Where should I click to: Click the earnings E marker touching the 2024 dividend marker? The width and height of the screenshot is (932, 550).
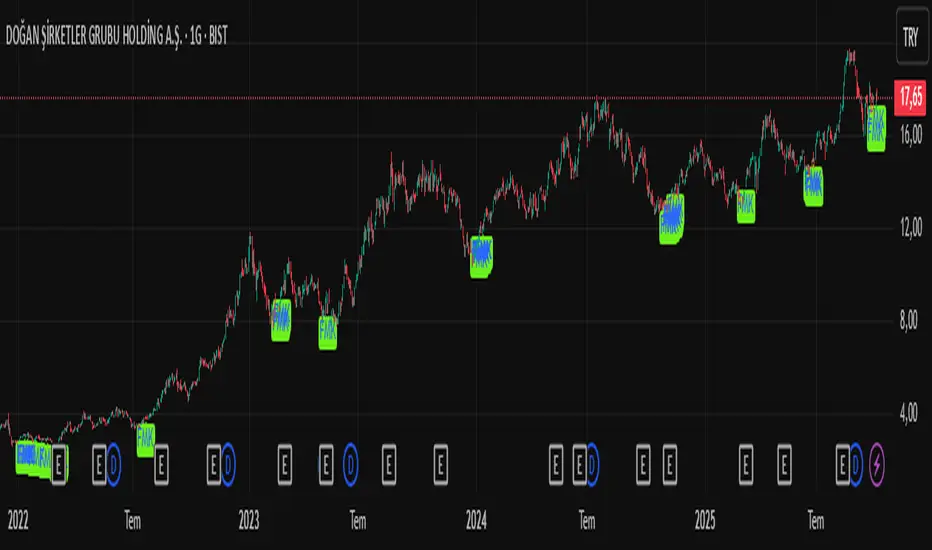[580, 465]
